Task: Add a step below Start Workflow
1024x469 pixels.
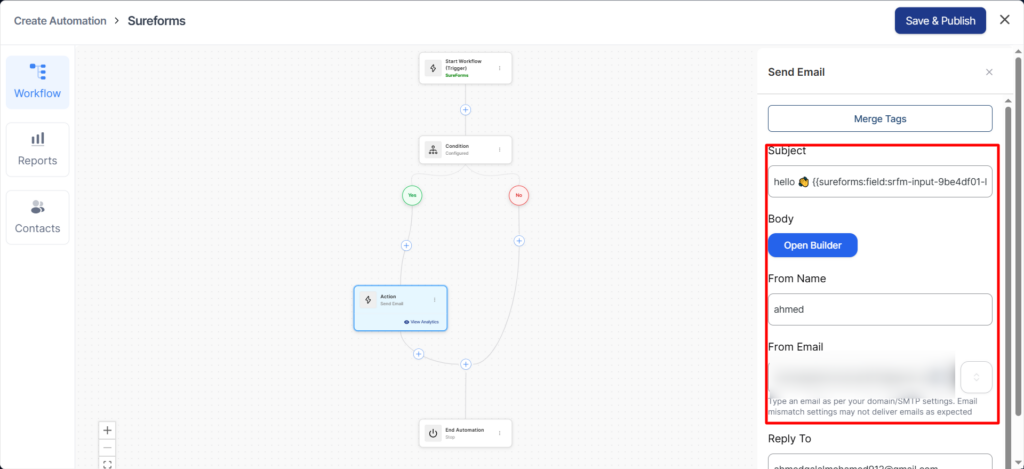Action: [x=465, y=109]
